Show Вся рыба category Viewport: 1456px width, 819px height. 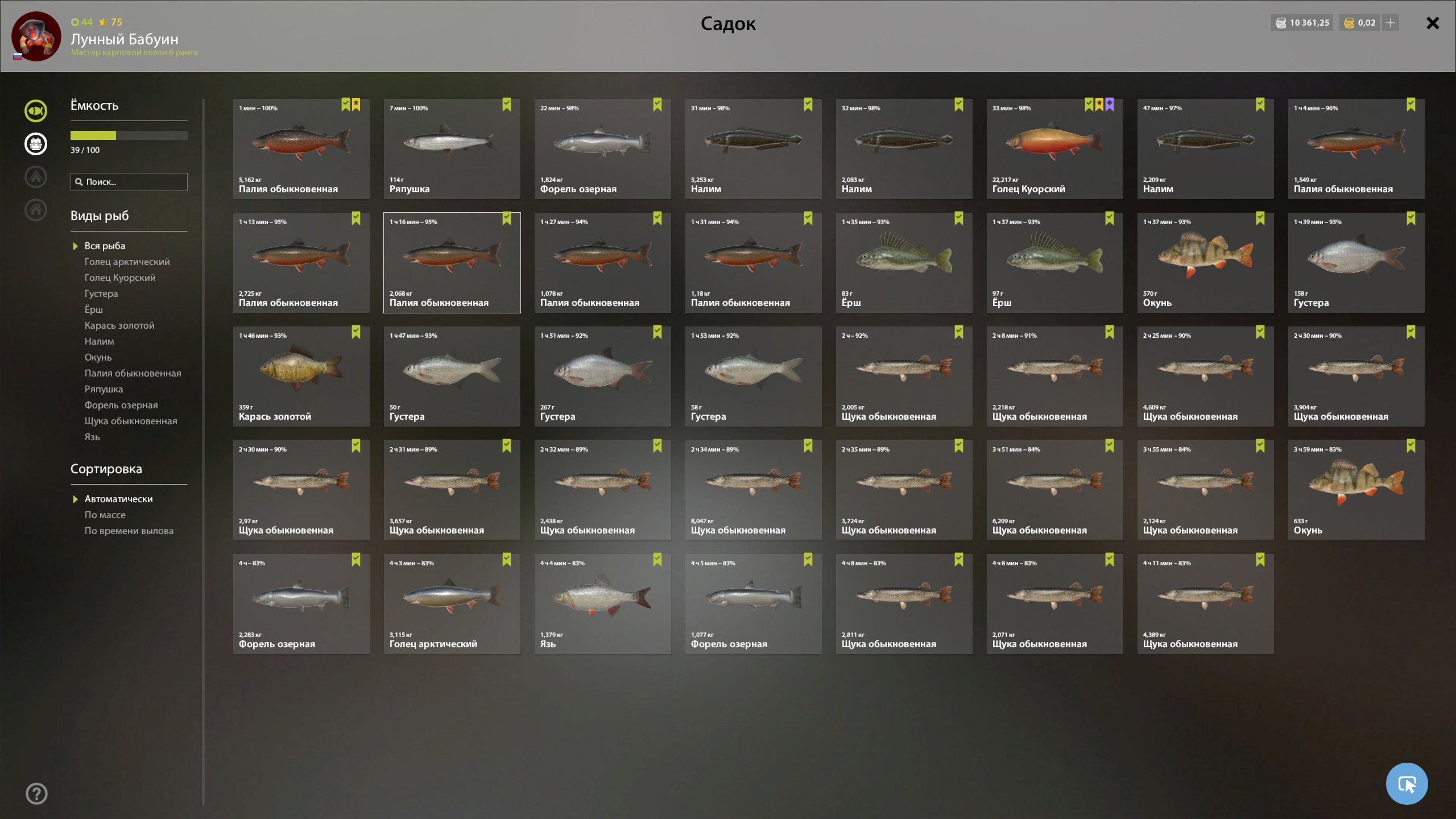point(105,246)
